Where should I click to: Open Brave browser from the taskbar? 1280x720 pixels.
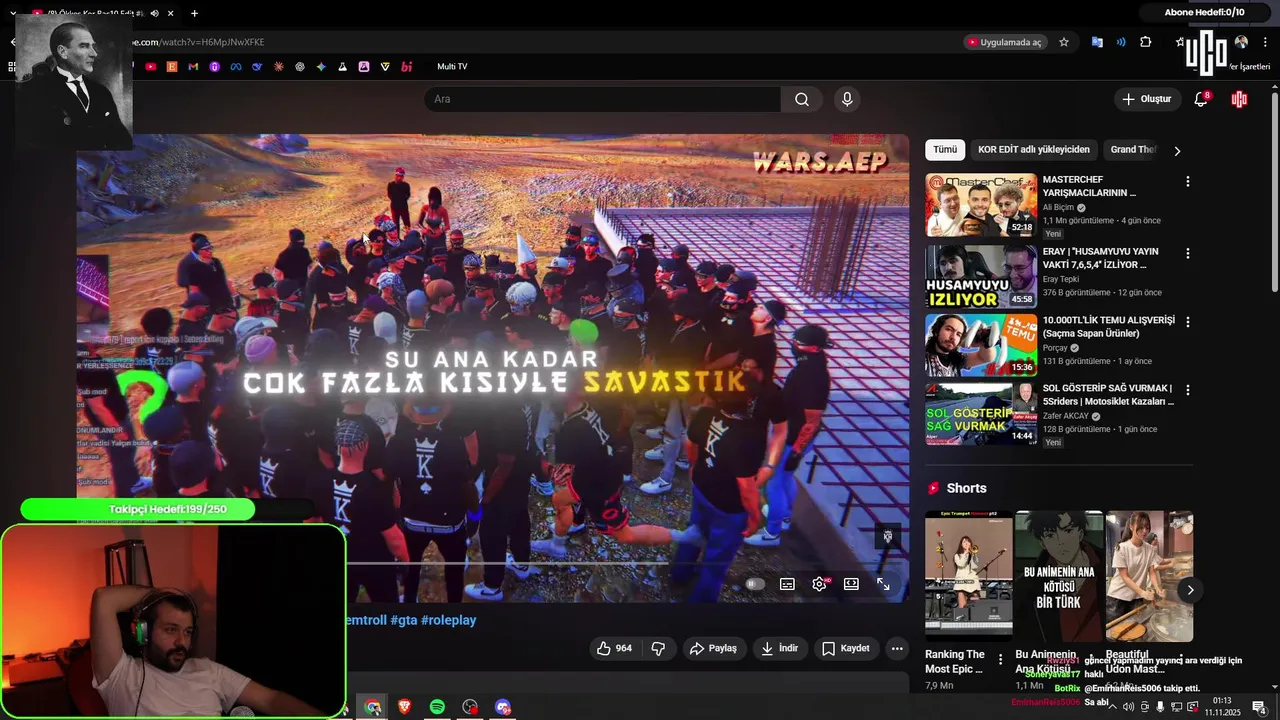404,707
